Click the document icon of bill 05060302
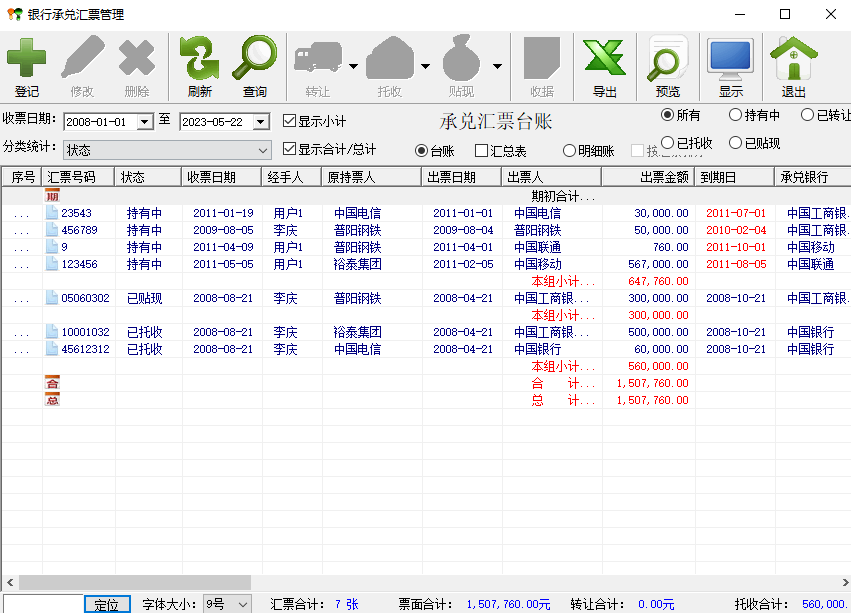This screenshot has height=613, width=851. point(52,298)
